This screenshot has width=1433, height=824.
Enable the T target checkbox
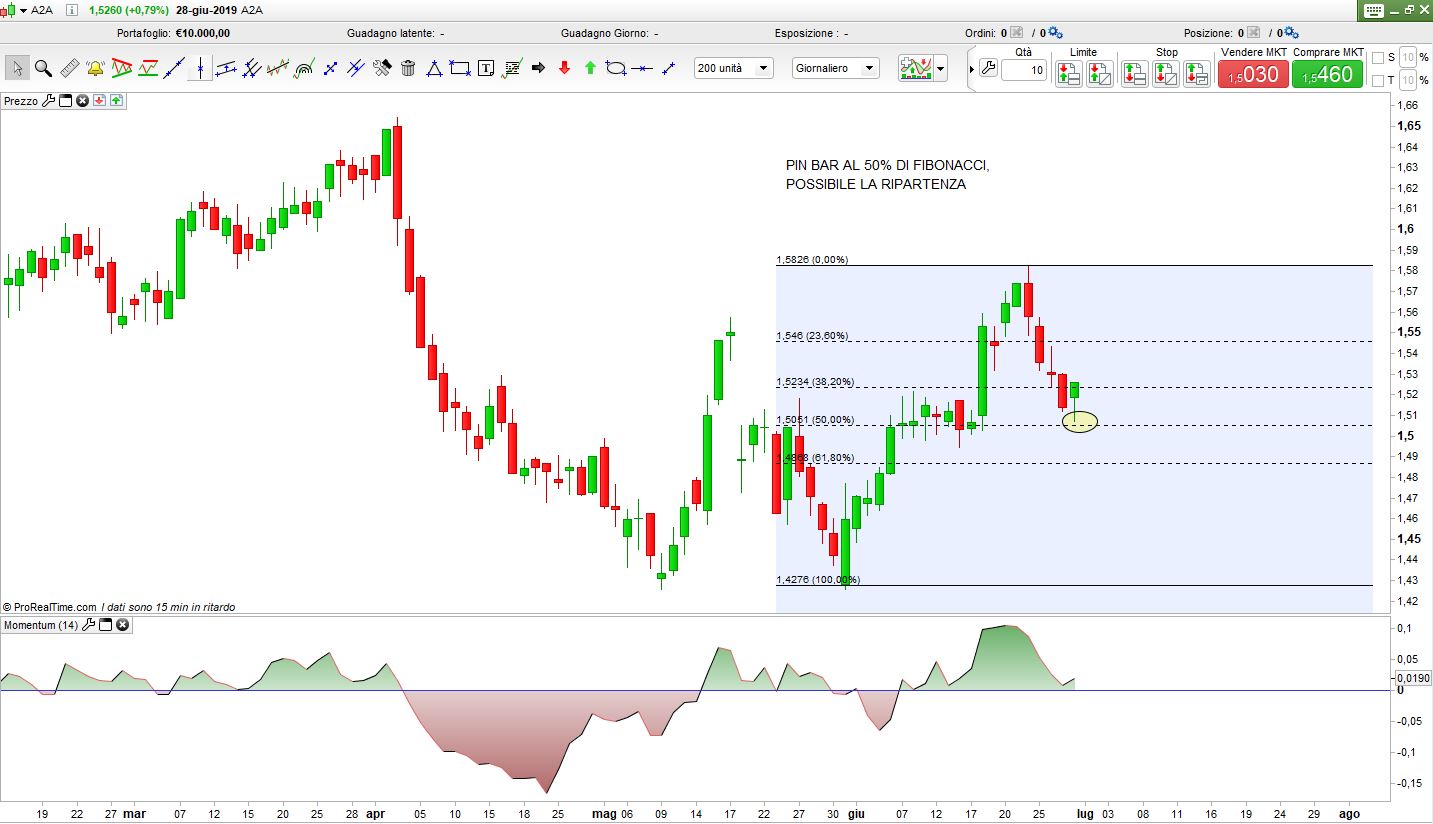[1378, 80]
